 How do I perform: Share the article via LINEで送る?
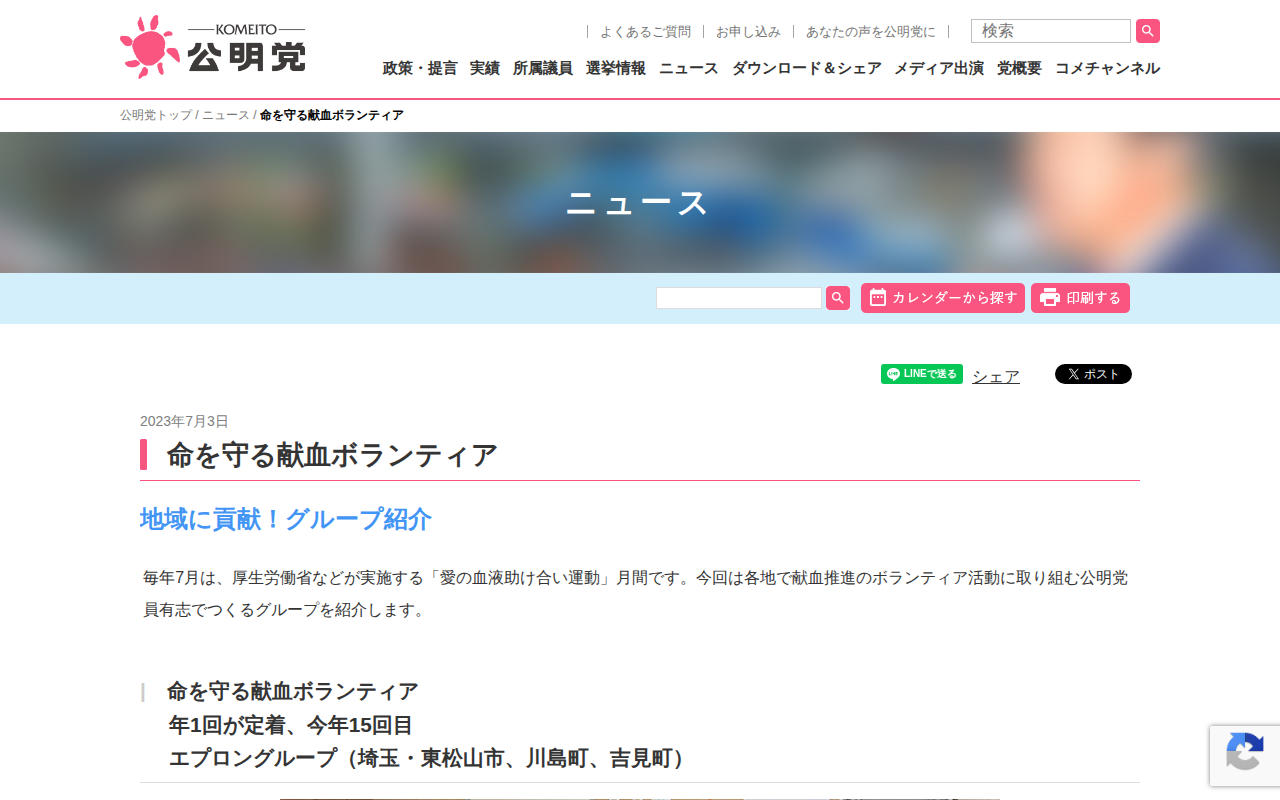[x=922, y=374]
